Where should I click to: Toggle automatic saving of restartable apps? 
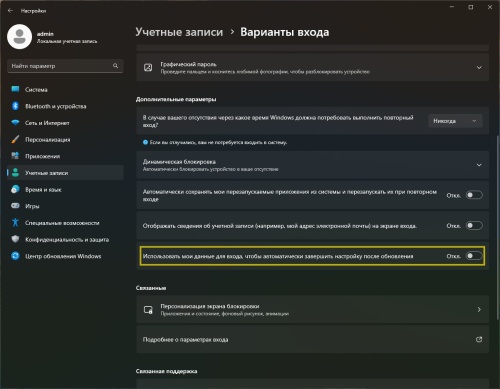click(x=474, y=195)
